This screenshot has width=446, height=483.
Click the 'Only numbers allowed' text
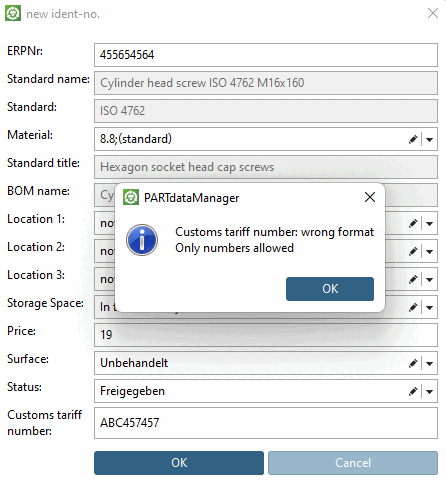click(x=234, y=248)
